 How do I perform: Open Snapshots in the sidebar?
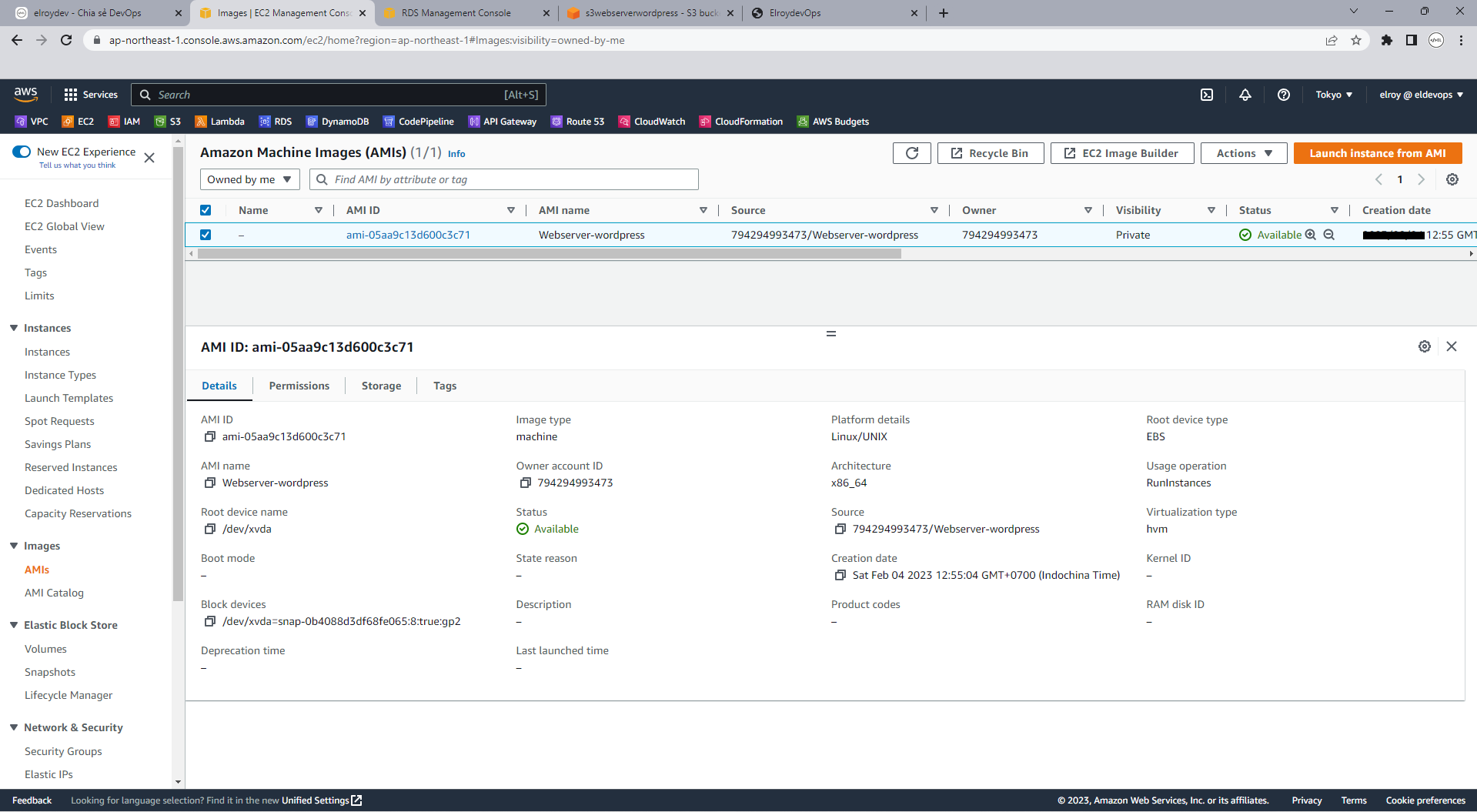point(50,672)
